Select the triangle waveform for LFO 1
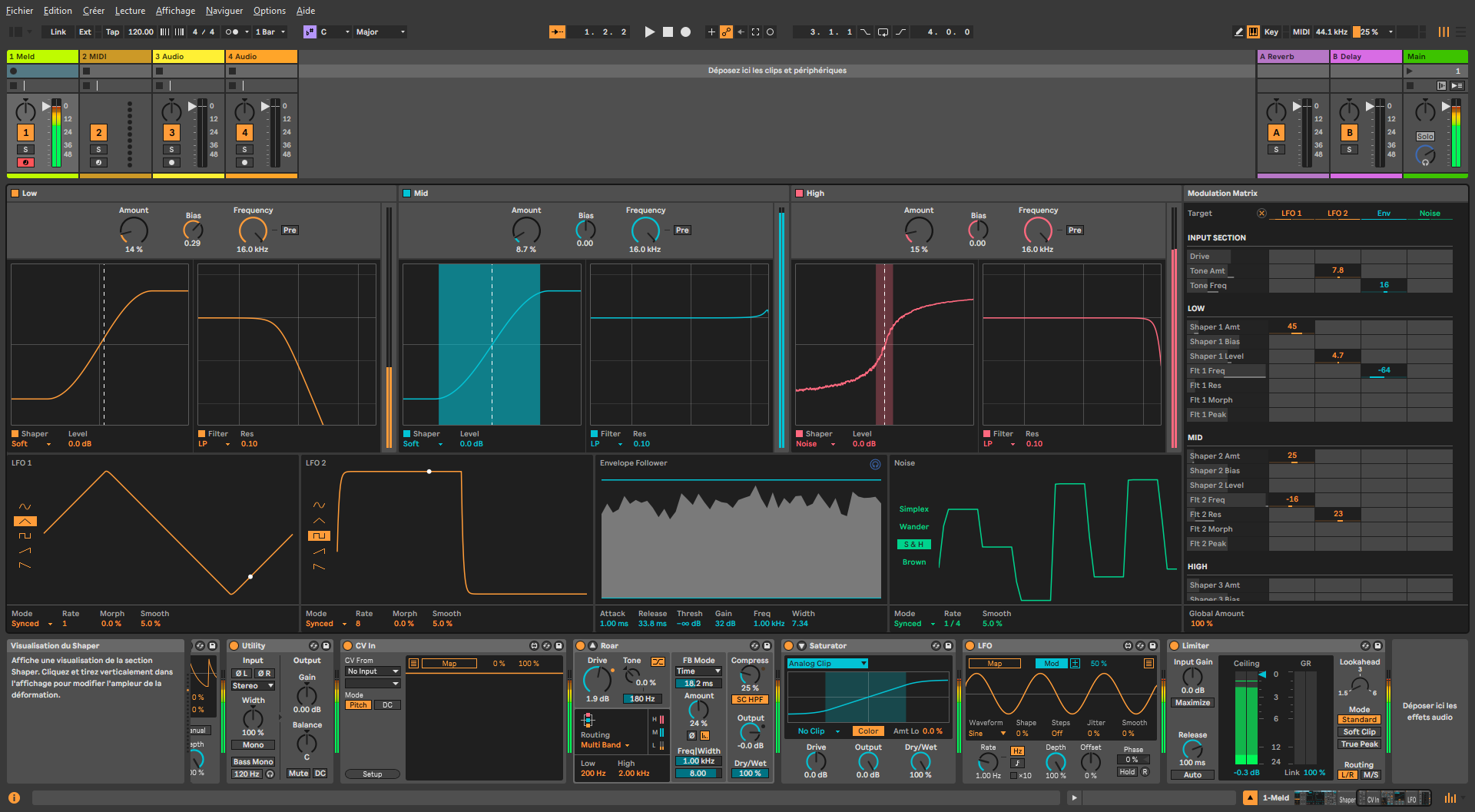1475x812 pixels. [x=25, y=522]
